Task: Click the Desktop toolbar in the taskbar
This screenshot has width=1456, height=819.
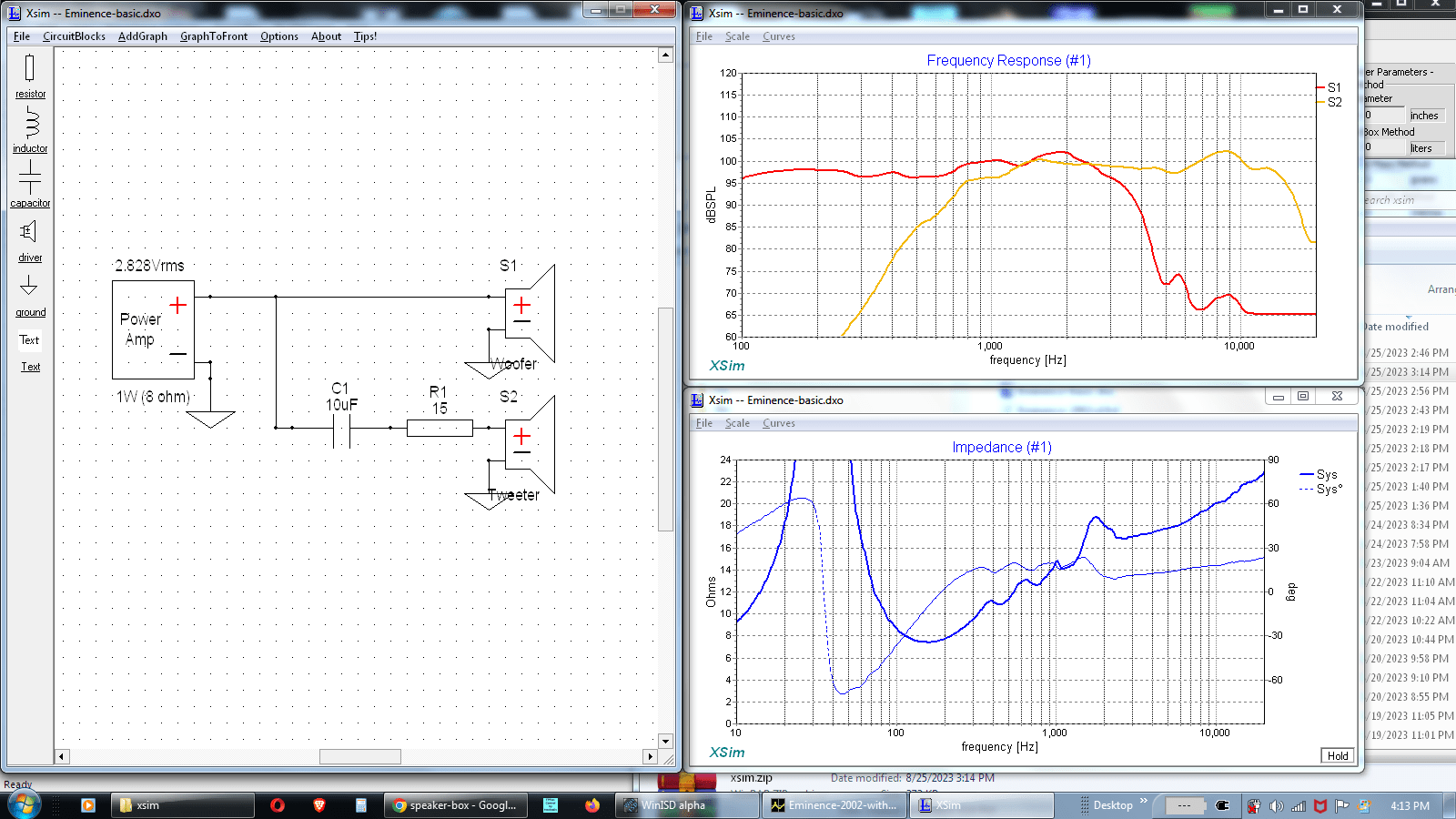Action: point(1113,805)
